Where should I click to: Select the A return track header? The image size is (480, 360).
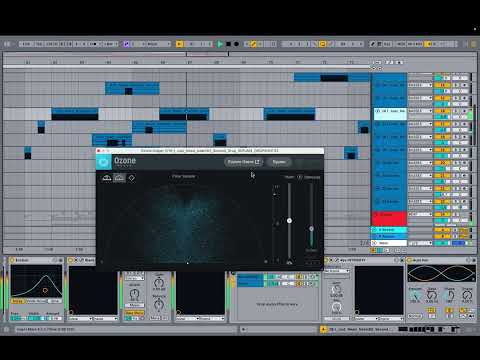coord(389,230)
